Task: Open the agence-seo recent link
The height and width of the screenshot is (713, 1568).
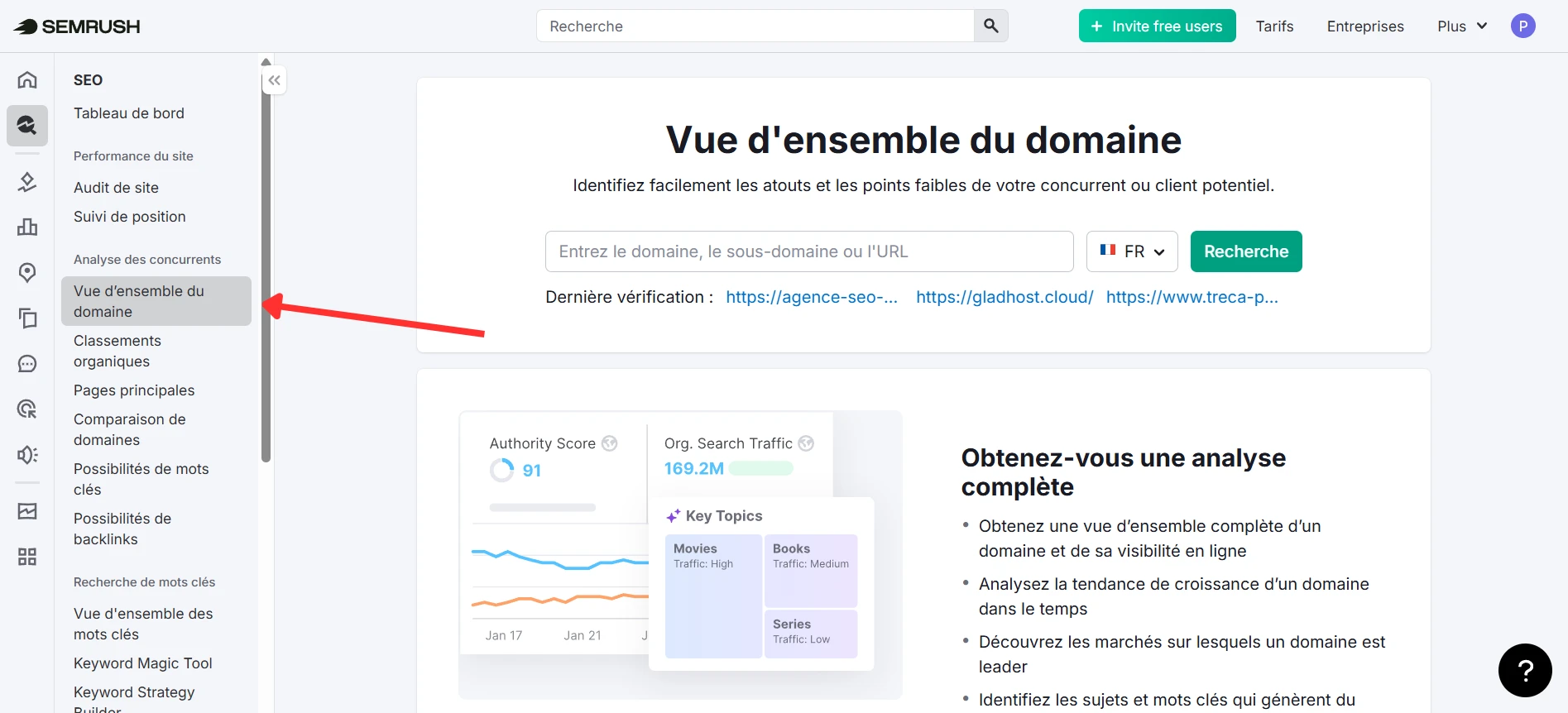Action: [812, 297]
